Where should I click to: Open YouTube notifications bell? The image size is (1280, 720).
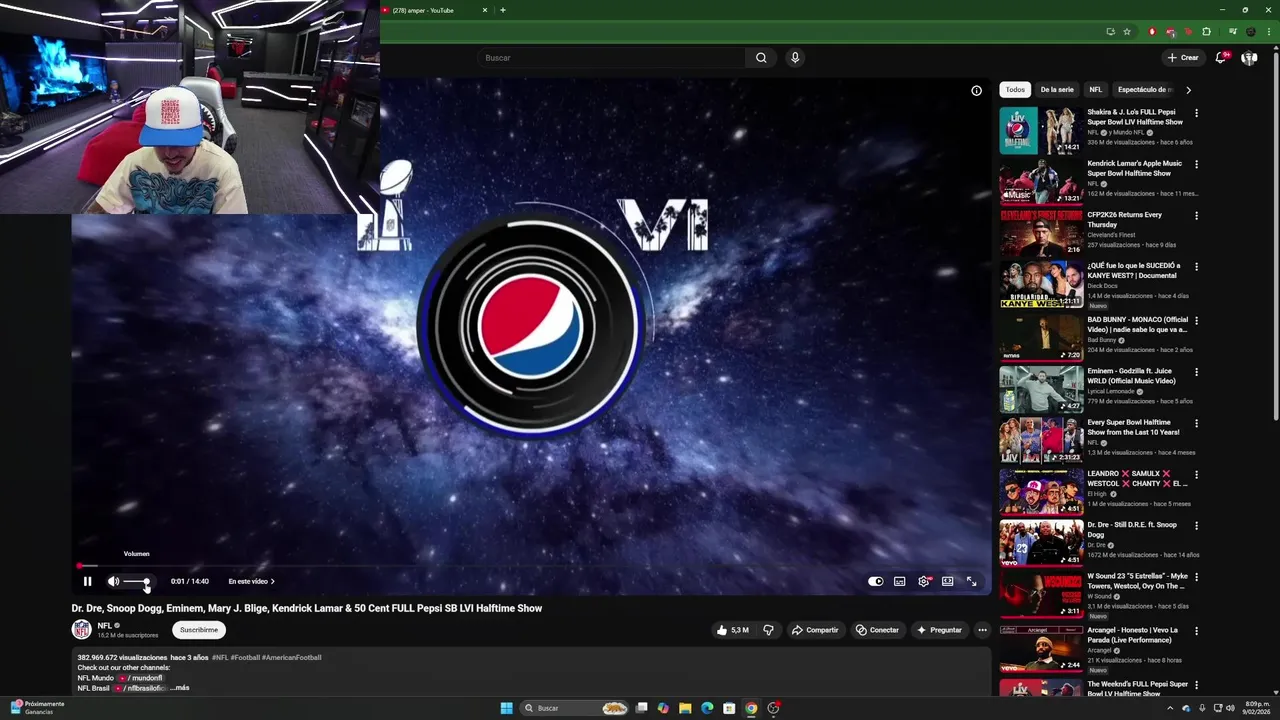(x=1220, y=58)
